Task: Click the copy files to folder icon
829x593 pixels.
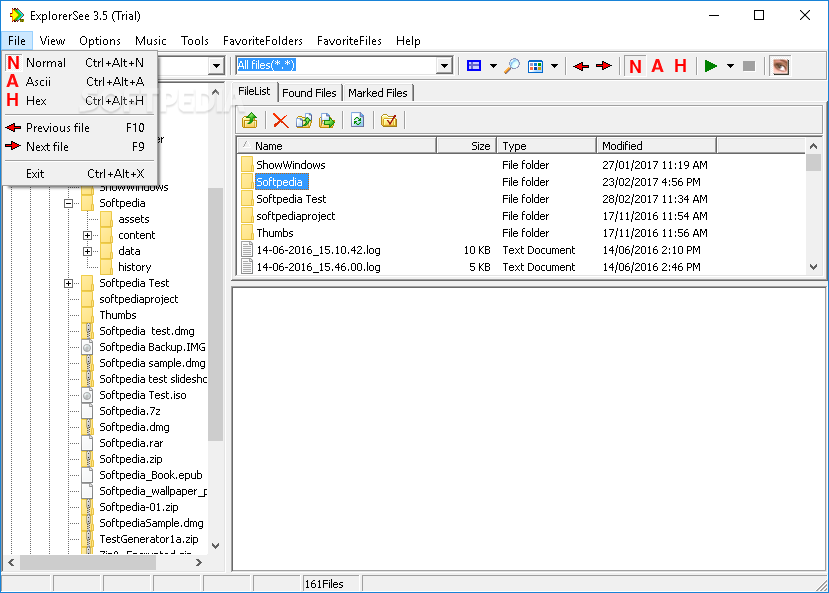Action: pyautogui.click(x=304, y=121)
